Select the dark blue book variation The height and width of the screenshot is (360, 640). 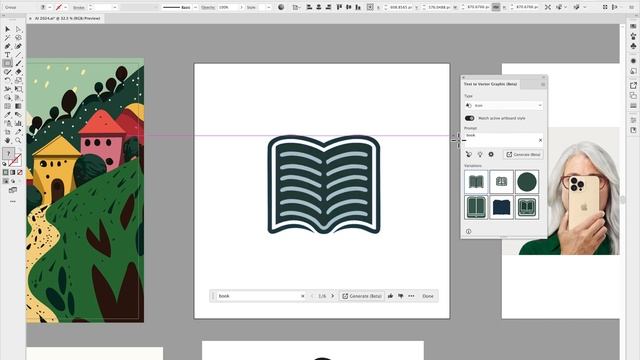click(501, 207)
